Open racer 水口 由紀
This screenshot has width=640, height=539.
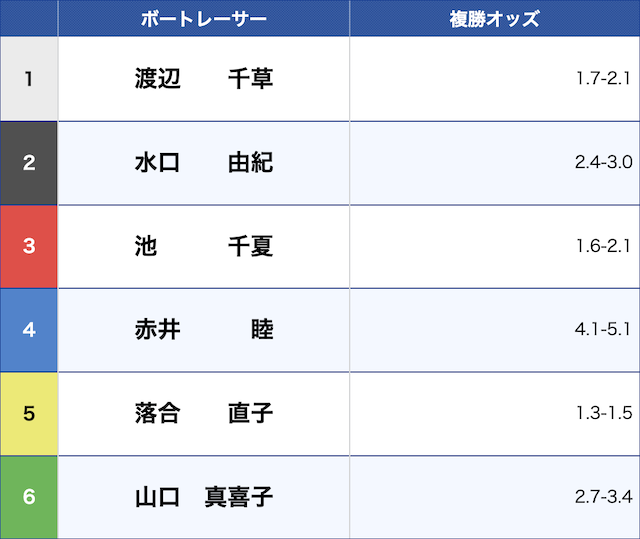(204, 163)
